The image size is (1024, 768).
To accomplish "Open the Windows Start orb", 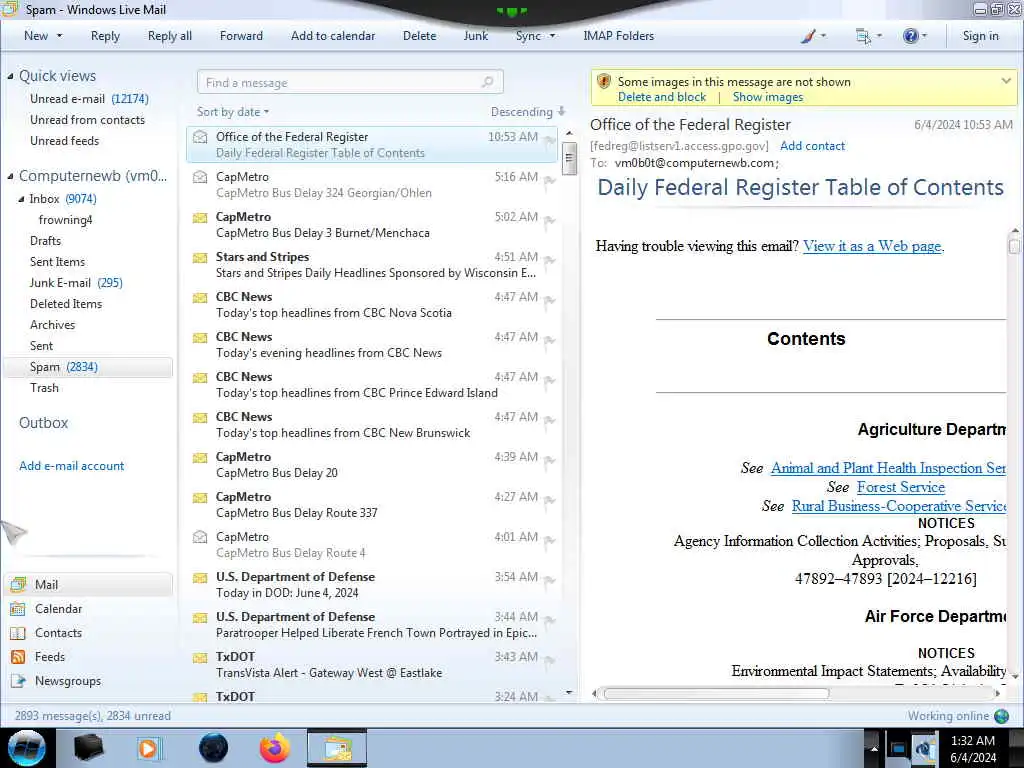I will (27, 748).
